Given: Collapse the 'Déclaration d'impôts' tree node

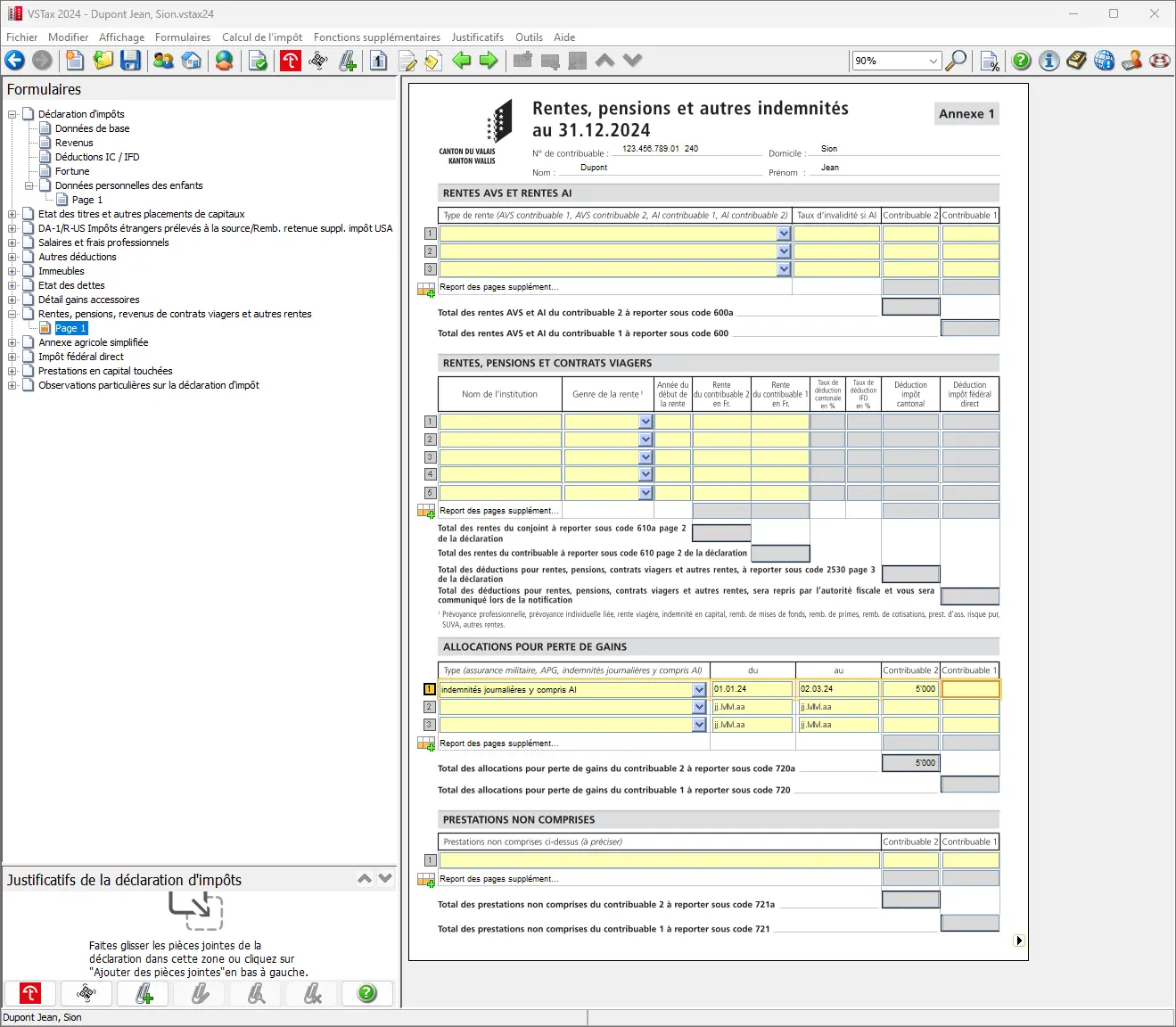Looking at the screenshot, I should click(12, 114).
